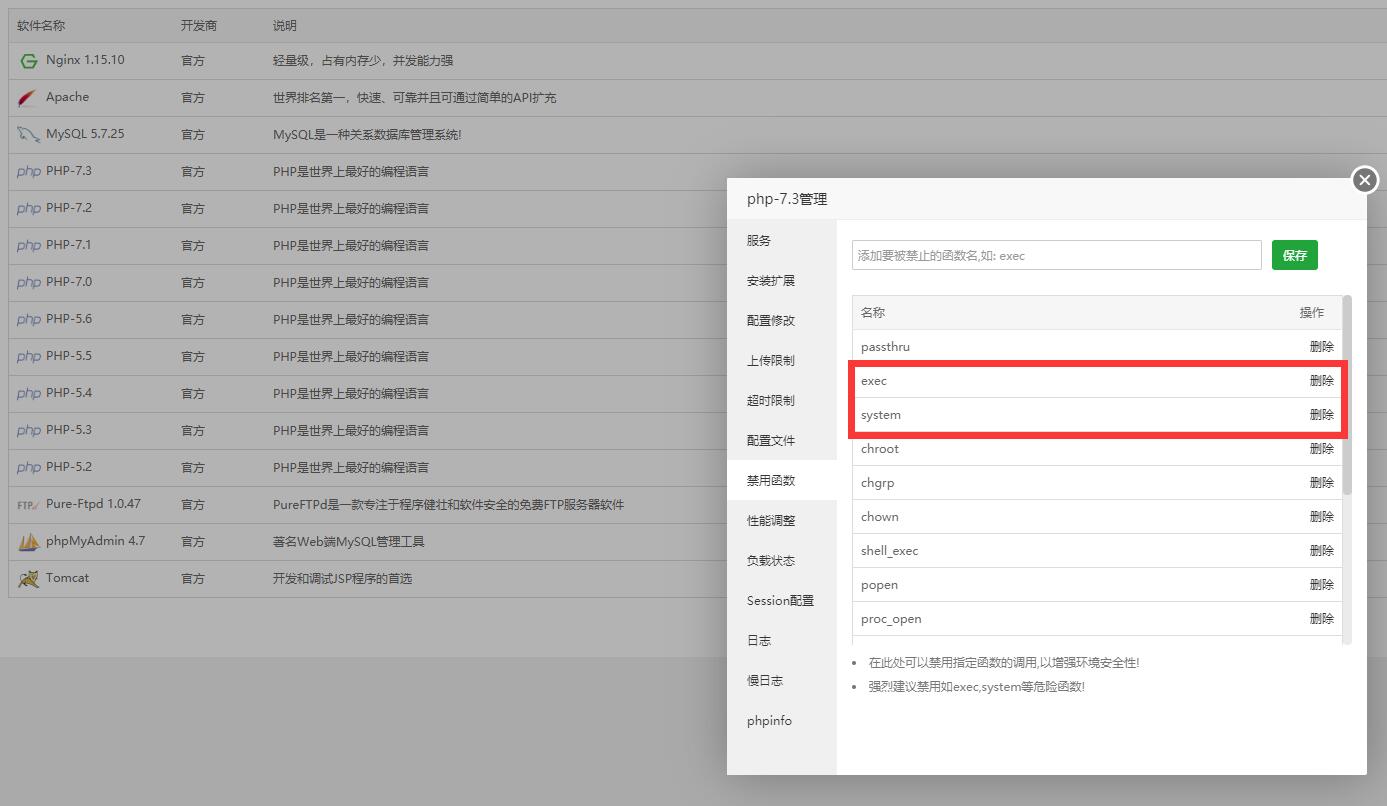Open the 性能调整 tab
Screen dimensions: 1387x806
(782, 521)
